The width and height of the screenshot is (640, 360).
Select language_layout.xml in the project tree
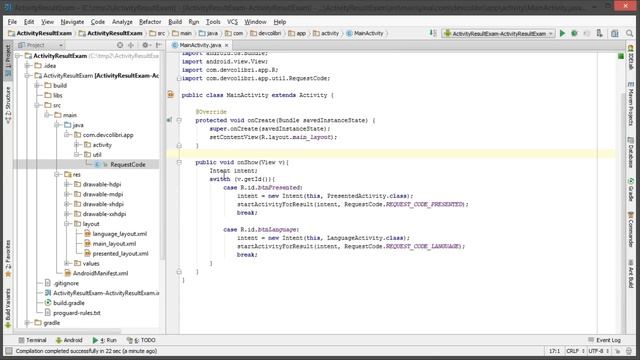[120, 234]
